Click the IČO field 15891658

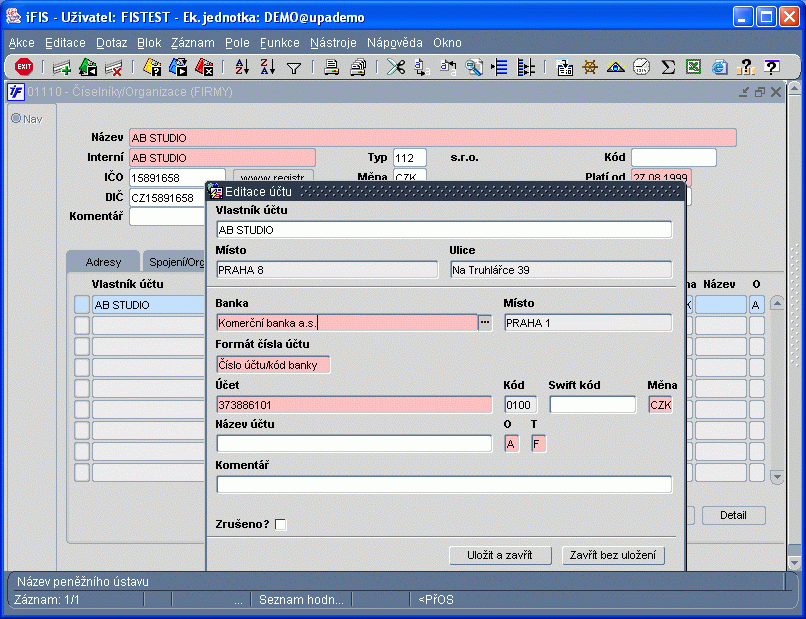click(x=177, y=178)
